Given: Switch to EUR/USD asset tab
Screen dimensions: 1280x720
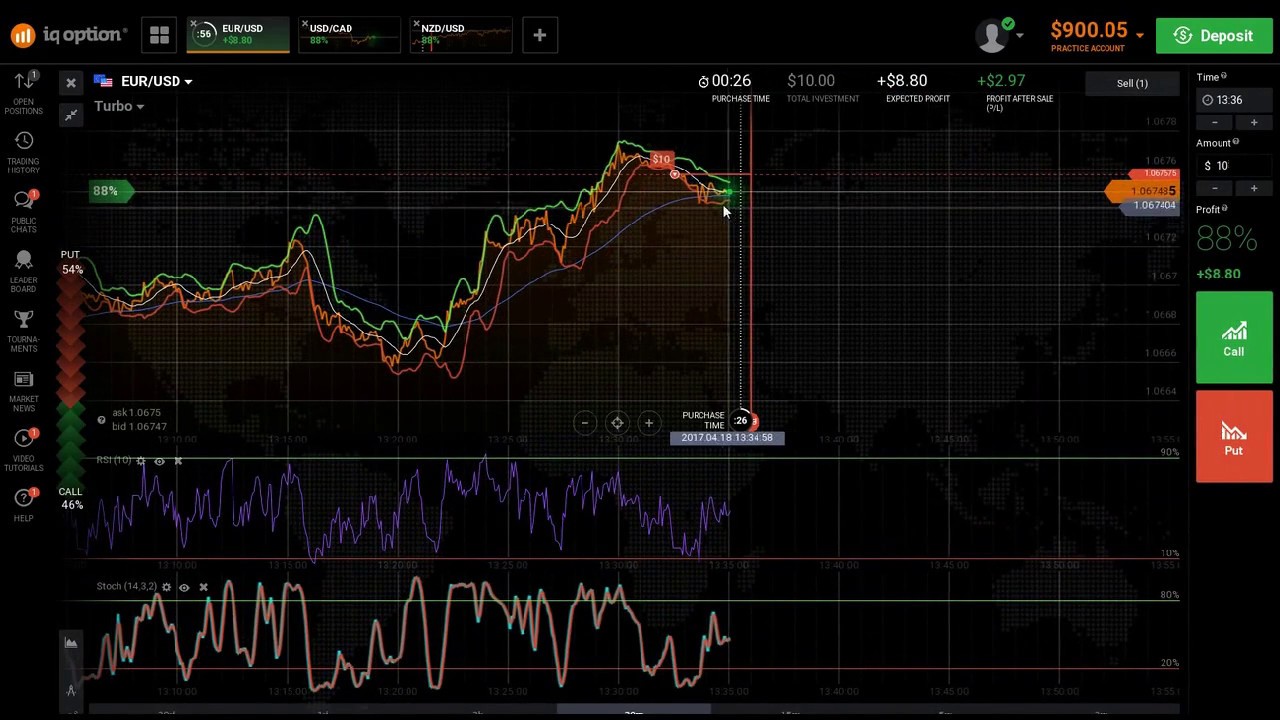Looking at the screenshot, I should (x=240, y=35).
